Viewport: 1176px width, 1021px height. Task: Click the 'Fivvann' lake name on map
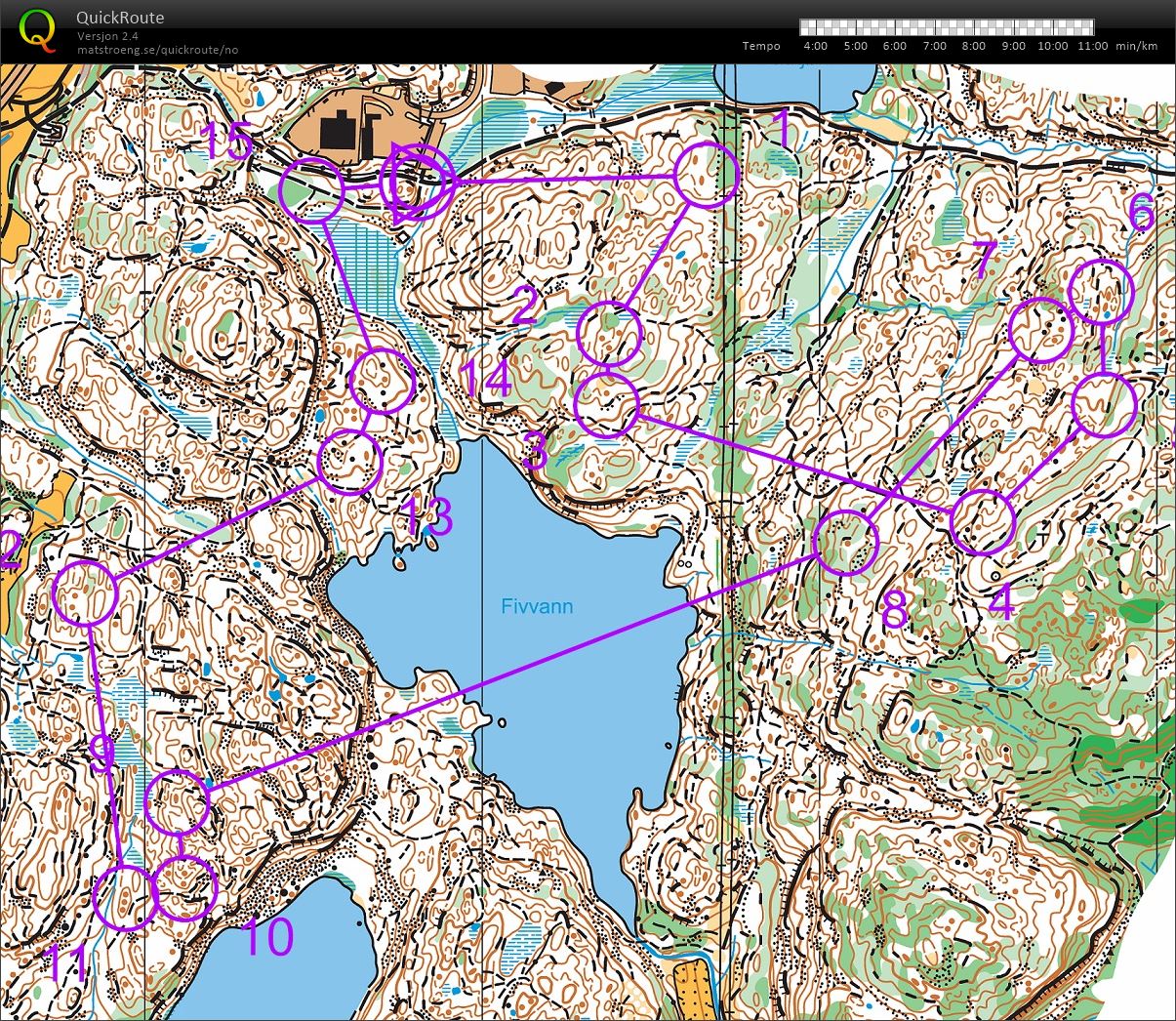click(x=537, y=606)
